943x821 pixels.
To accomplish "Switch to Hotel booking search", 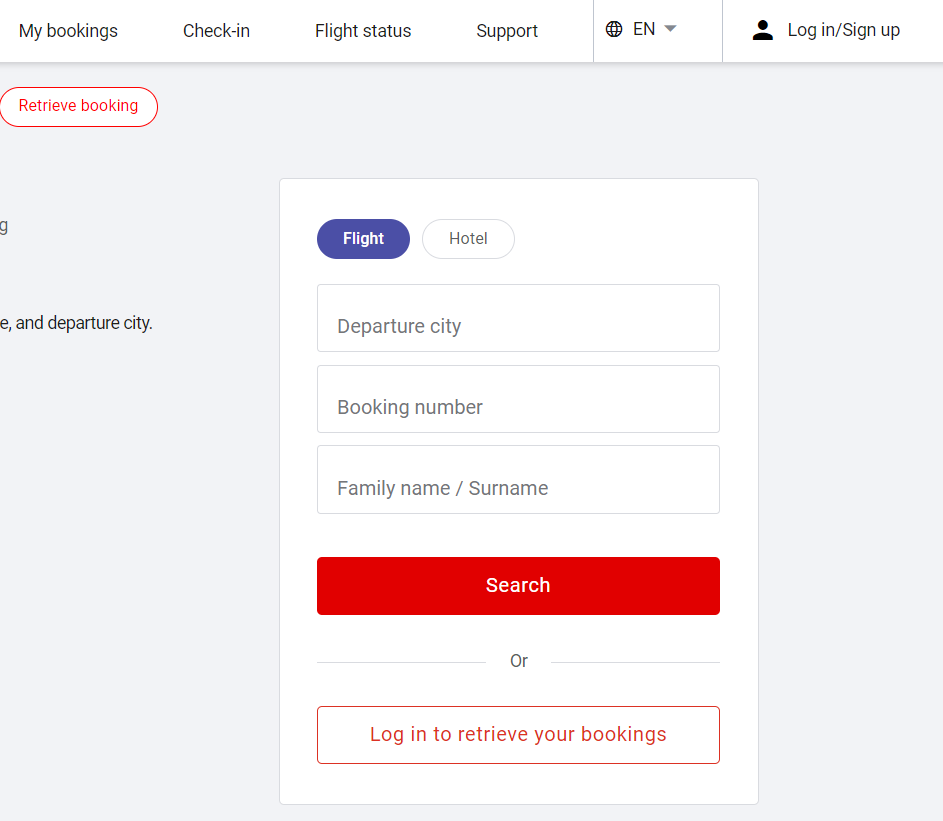I will [x=468, y=238].
